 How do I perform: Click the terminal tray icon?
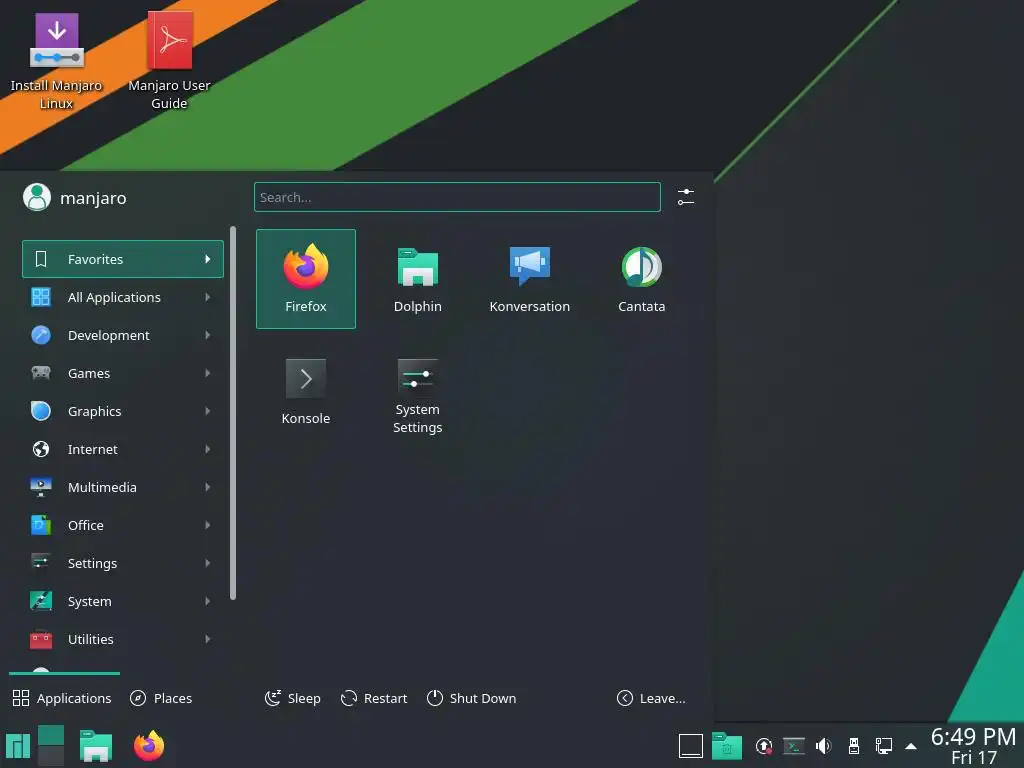pyautogui.click(x=793, y=746)
